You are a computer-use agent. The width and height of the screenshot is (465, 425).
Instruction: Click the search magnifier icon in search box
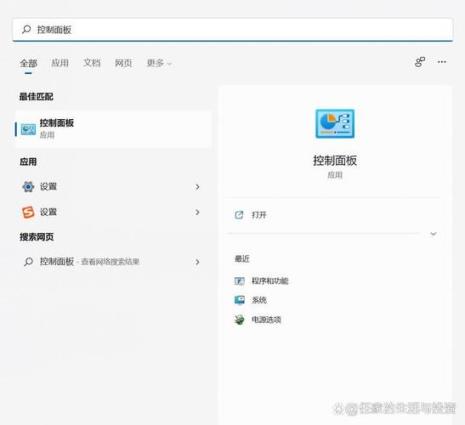26,29
